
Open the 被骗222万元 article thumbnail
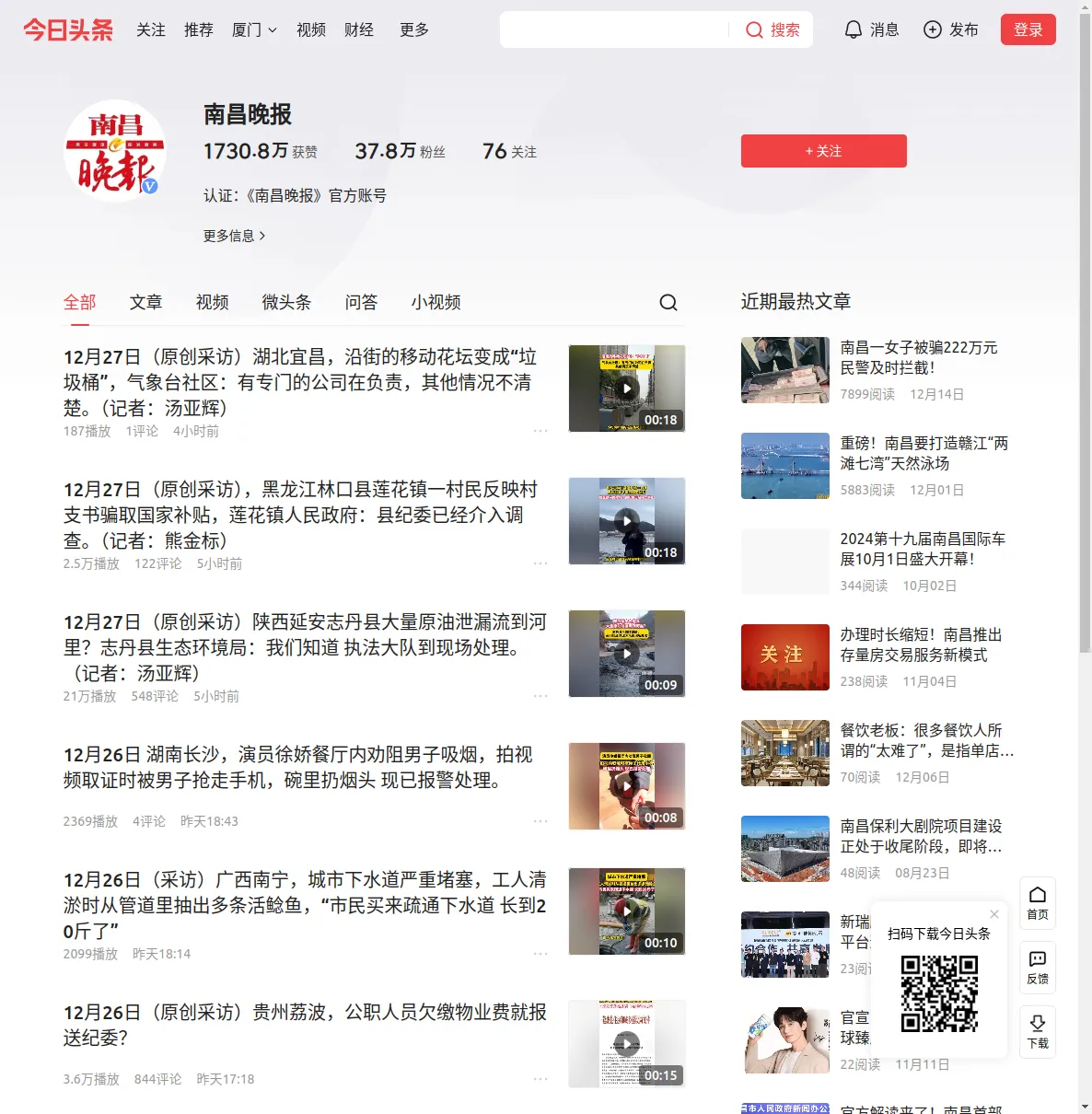coord(785,370)
